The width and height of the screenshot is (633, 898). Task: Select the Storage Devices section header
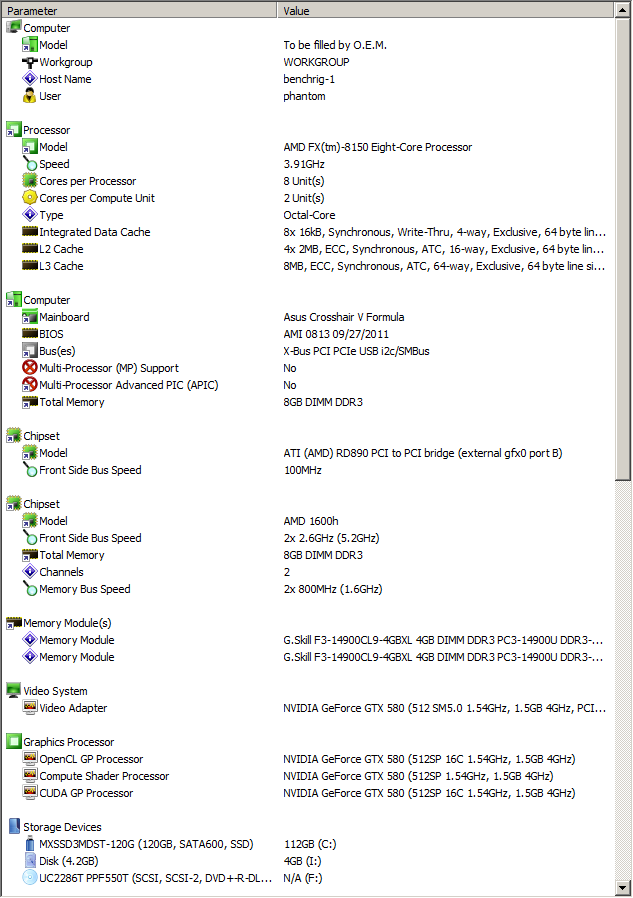click(61, 827)
